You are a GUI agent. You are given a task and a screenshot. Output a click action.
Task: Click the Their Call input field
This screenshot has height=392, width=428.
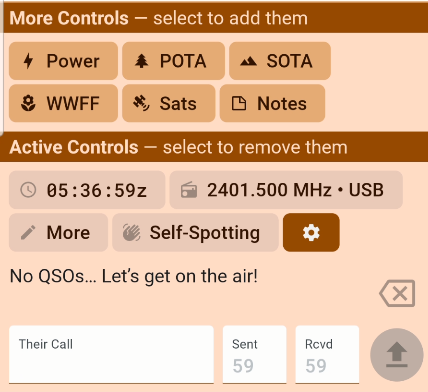coord(111,355)
